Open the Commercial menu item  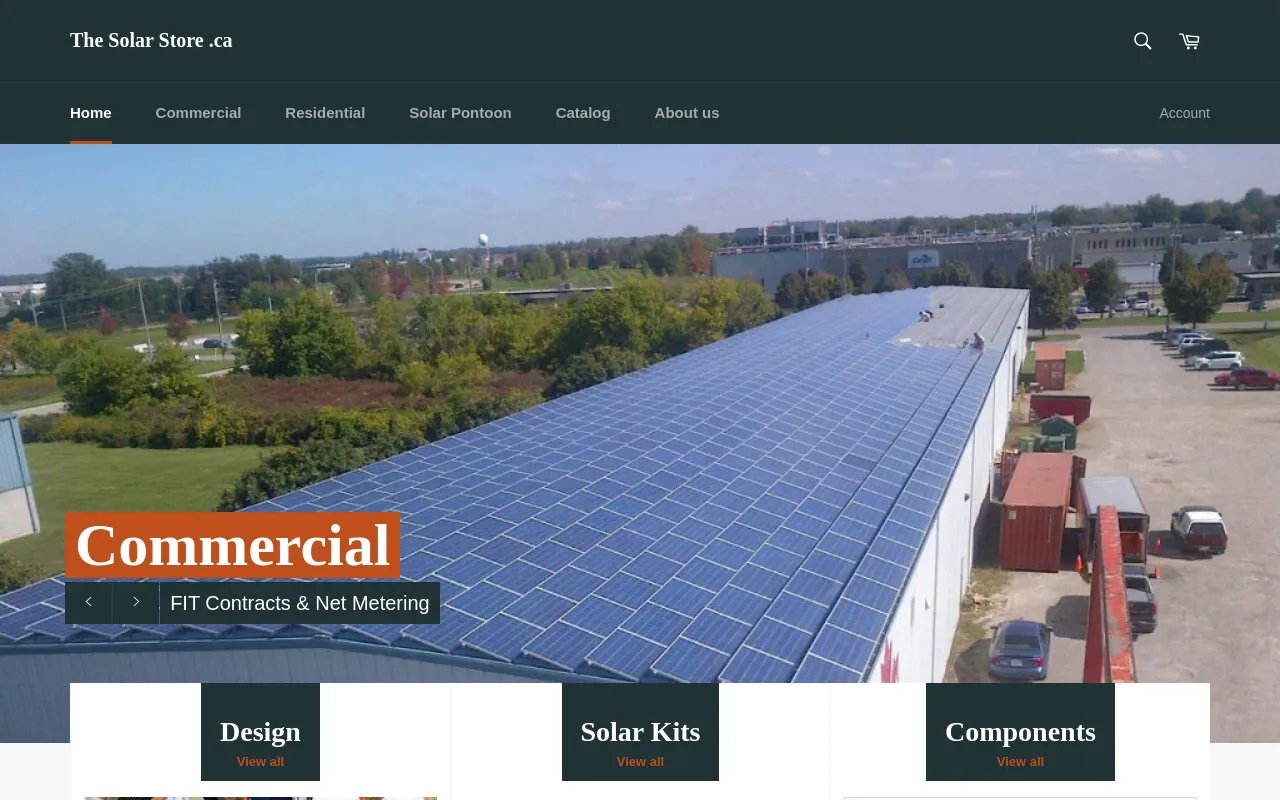point(198,113)
